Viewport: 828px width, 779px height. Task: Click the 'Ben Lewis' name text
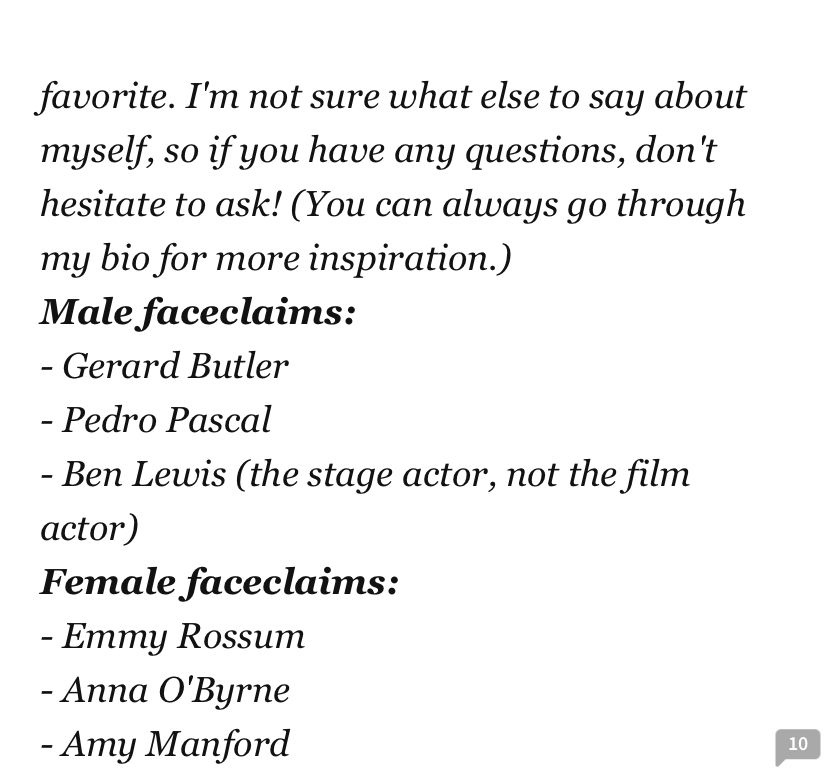pyautogui.click(x=144, y=474)
